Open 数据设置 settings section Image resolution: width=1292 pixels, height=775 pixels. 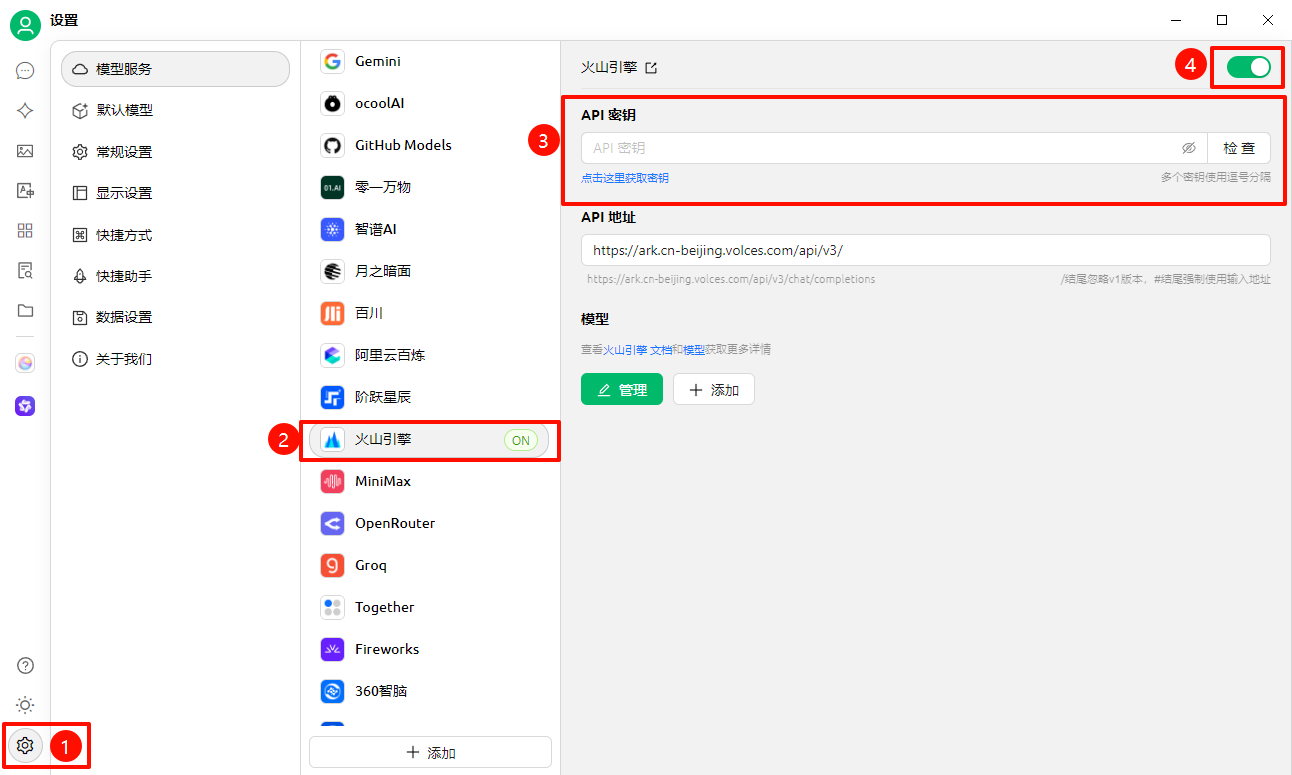175,317
